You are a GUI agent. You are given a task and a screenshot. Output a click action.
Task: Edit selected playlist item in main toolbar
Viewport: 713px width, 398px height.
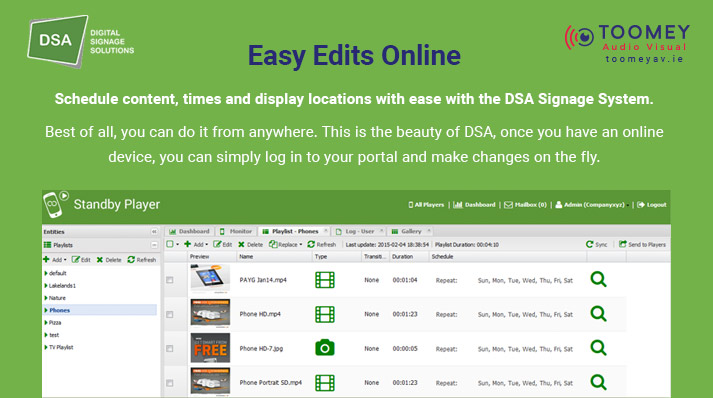tap(223, 244)
